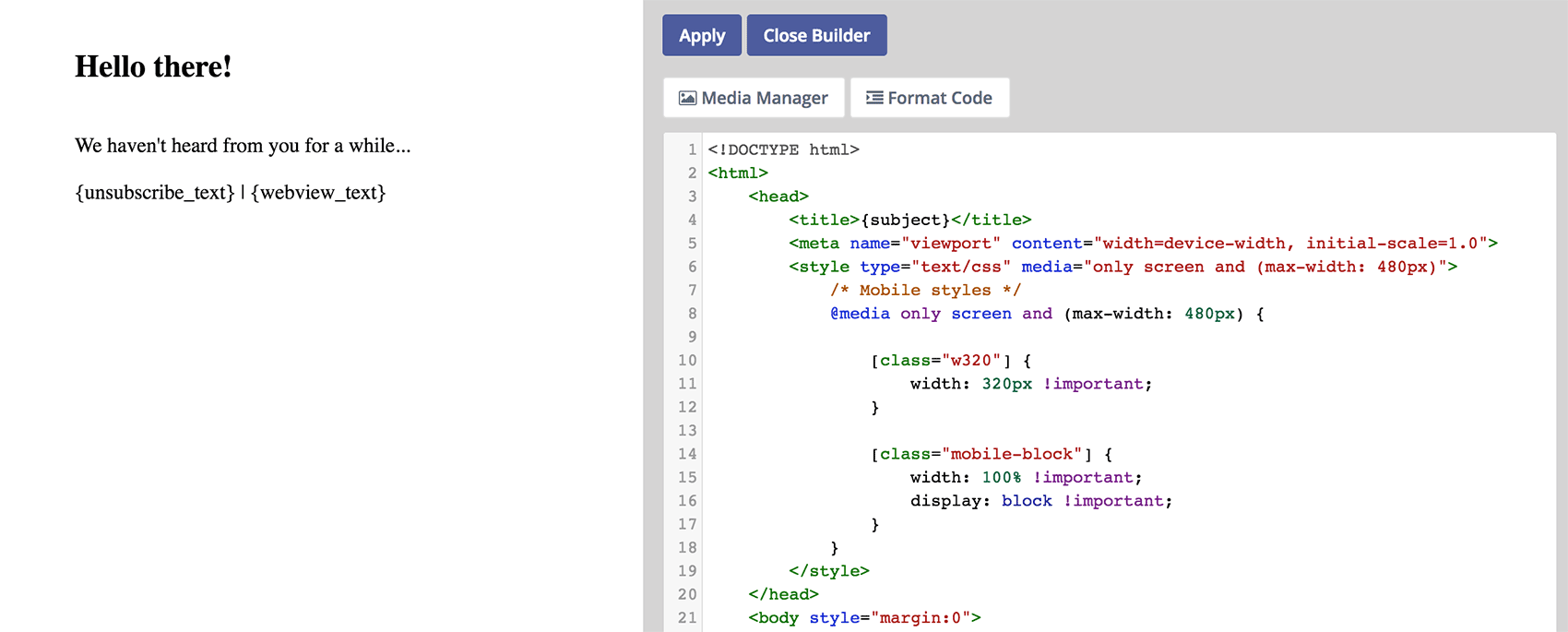Viewport: 1568px width, 632px height.
Task: Click line number 21 in the gutter
Action: point(687,618)
